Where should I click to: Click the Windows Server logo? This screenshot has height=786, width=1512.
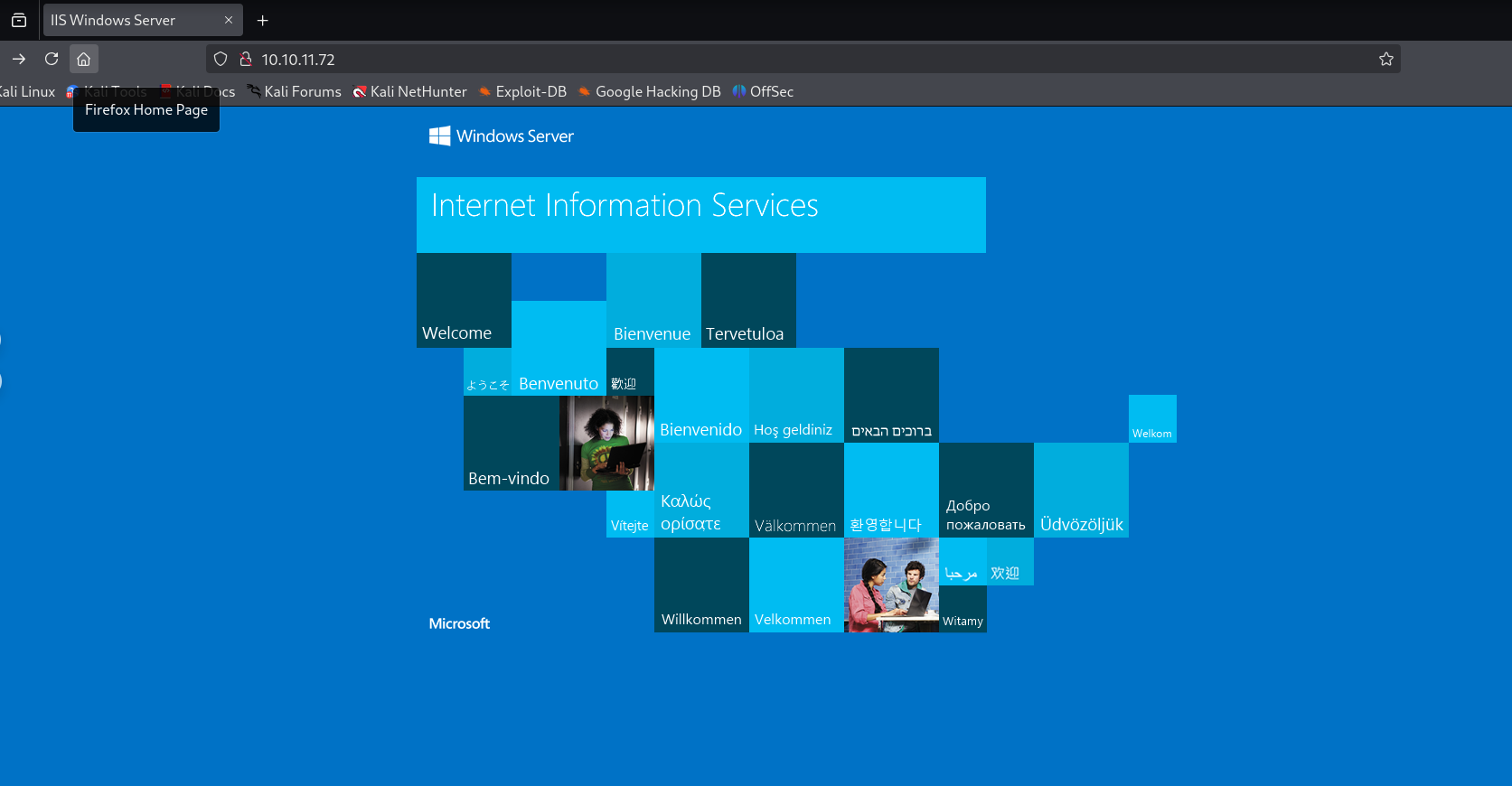tap(502, 136)
